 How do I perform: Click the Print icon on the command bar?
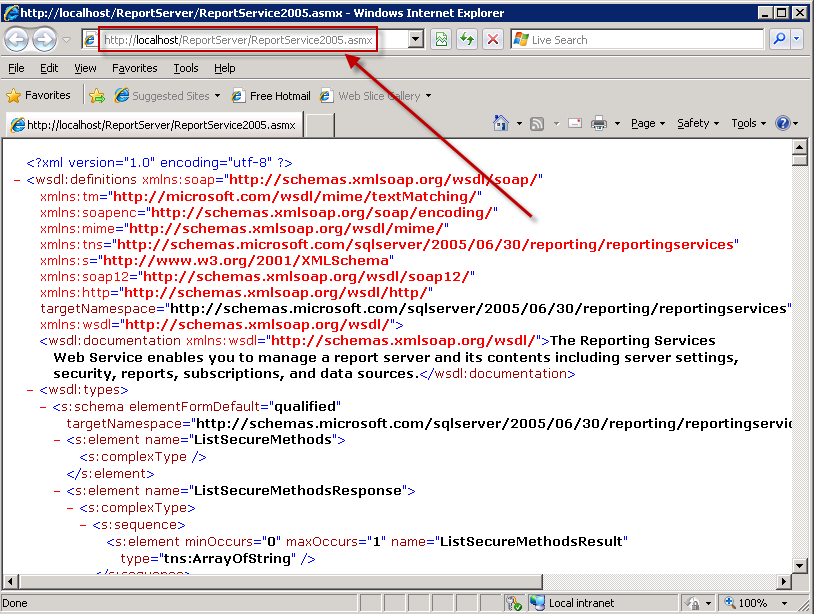[x=598, y=123]
